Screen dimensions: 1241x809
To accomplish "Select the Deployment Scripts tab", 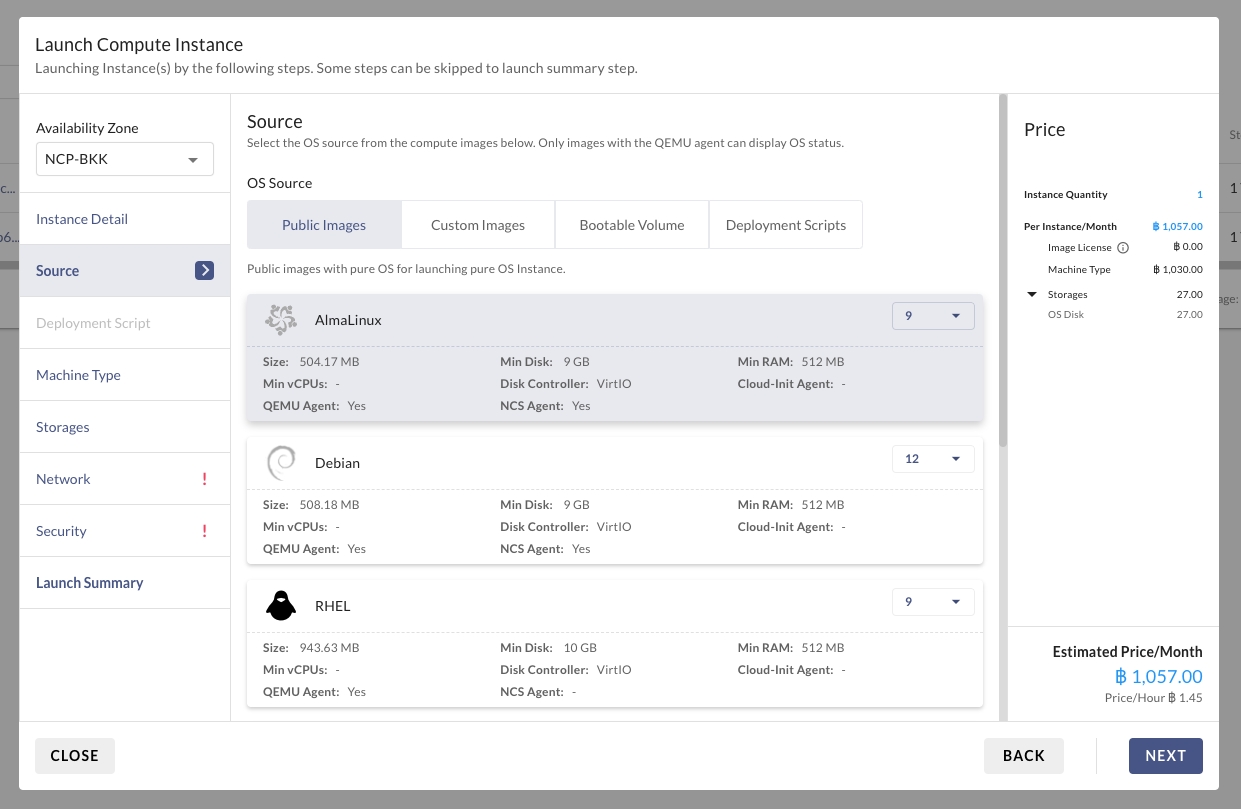I will tap(785, 225).
